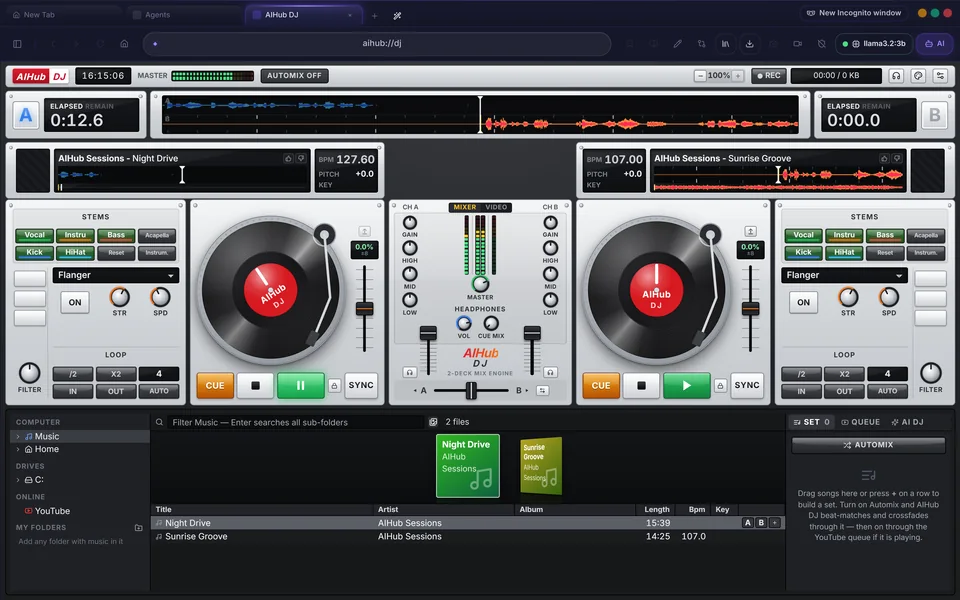Viewport: 960px width, 600px height.
Task: Open the Flanger effect dropdown on deck B
Action: pos(844,276)
